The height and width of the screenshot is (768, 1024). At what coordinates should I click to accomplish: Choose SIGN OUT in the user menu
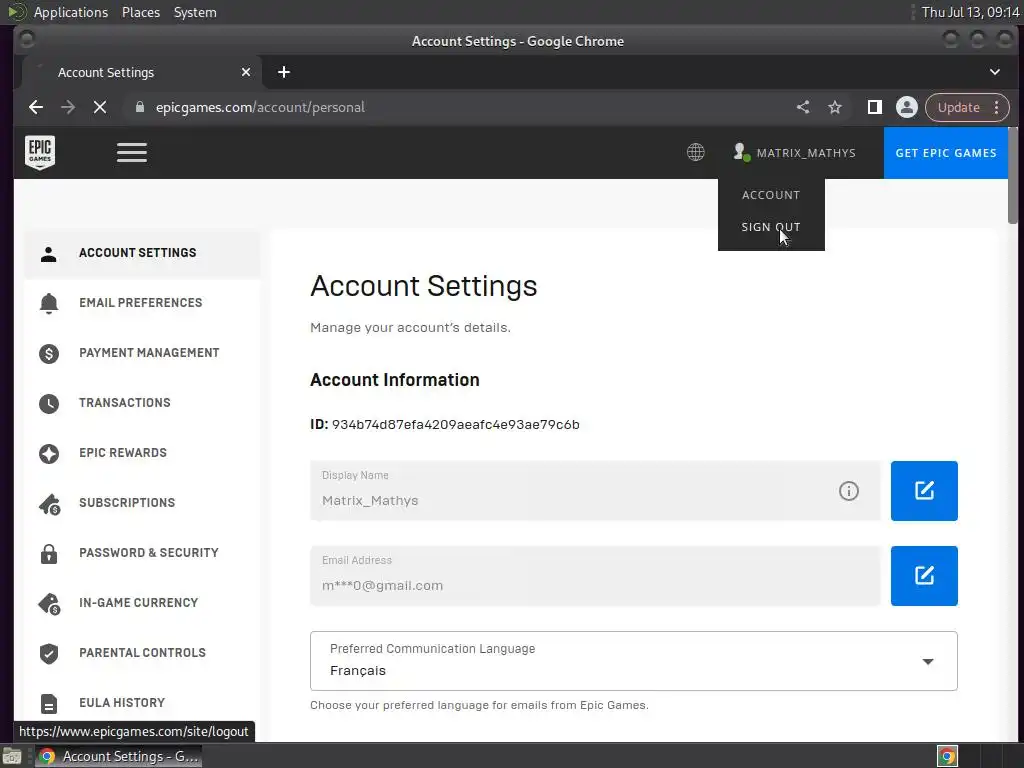click(771, 227)
